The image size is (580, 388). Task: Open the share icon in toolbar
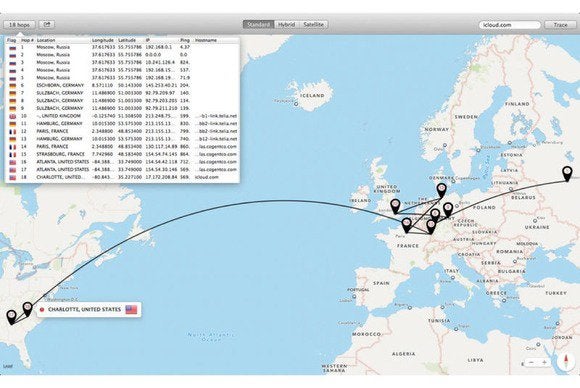pyautogui.click(x=47, y=24)
